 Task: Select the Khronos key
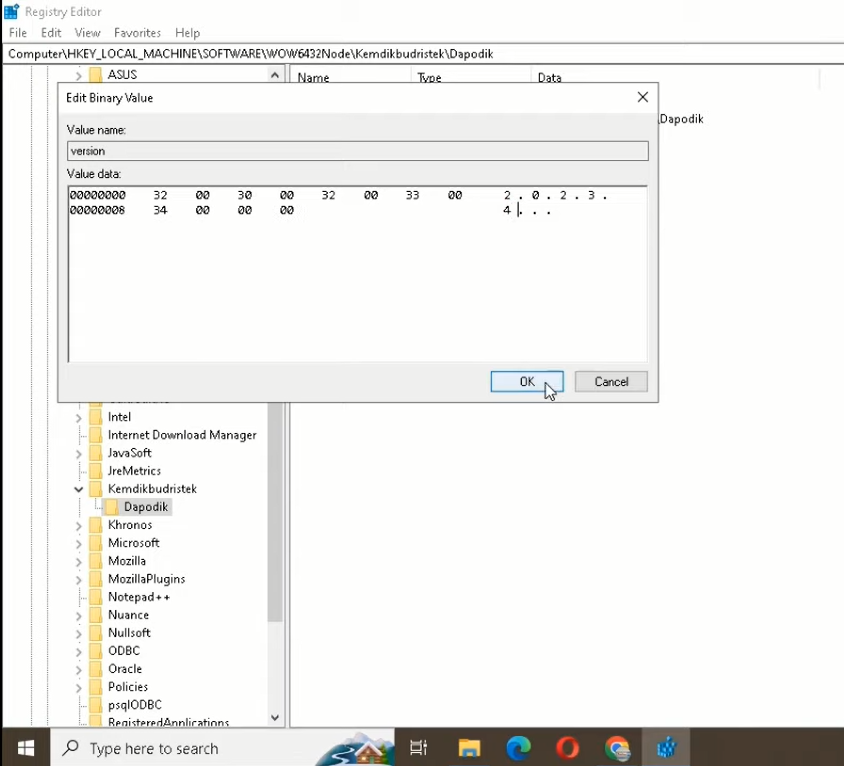point(130,525)
